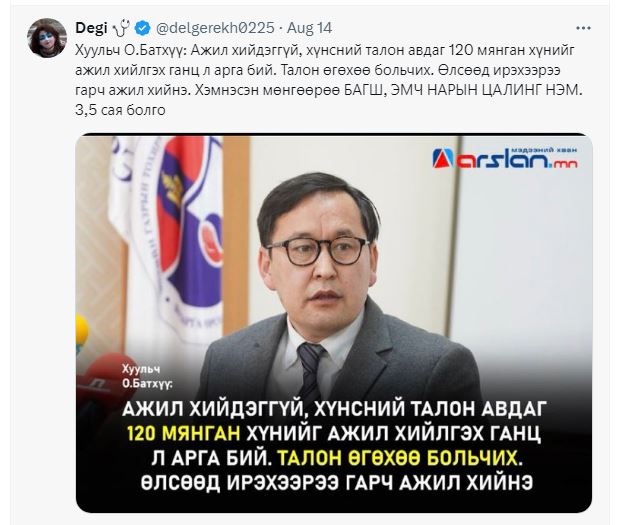Click the stethoscope emoji beside Degi
Image resolution: width=619 pixels, height=525 pixels.
tap(121, 28)
